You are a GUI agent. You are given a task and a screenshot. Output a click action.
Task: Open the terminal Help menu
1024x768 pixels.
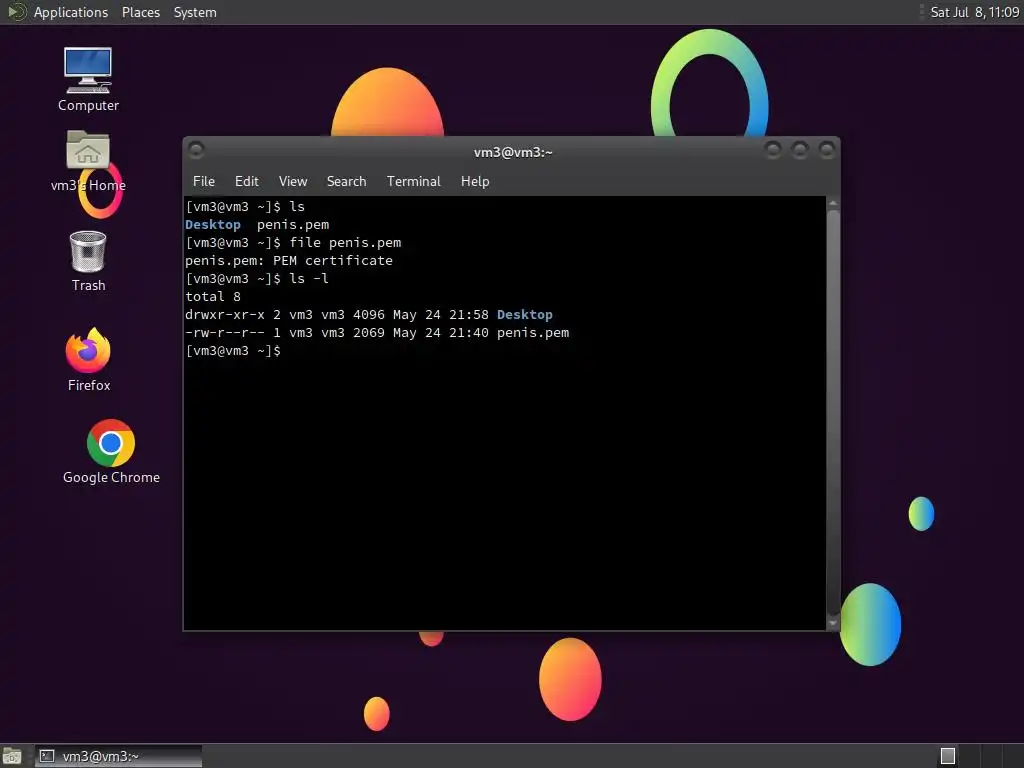(475, 181)
